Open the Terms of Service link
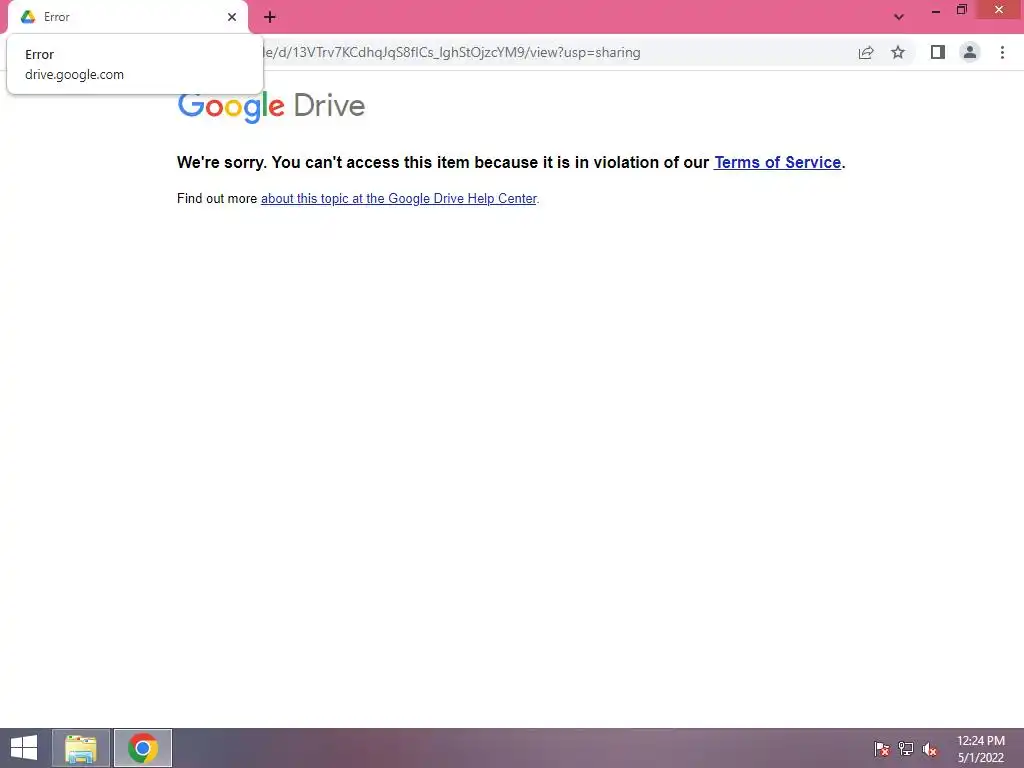1024x768 pixels. click(777, 163)
